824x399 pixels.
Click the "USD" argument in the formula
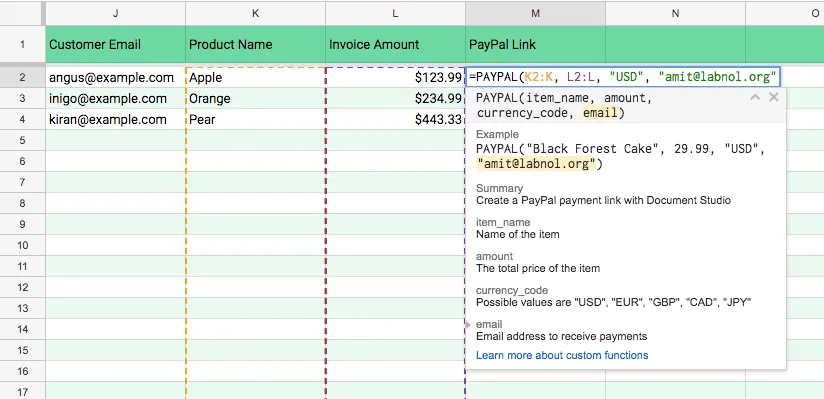627,77
